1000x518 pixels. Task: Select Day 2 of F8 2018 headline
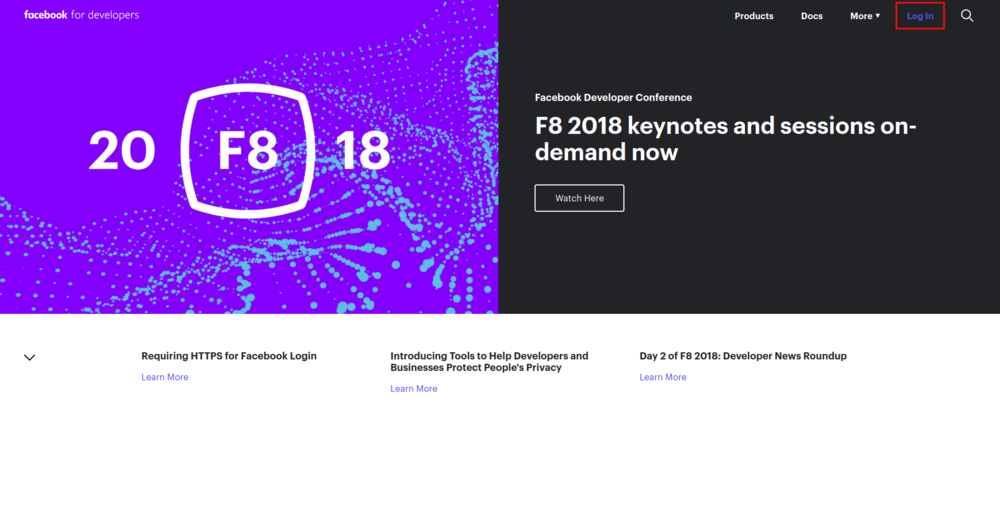click(x=743, y=356)
